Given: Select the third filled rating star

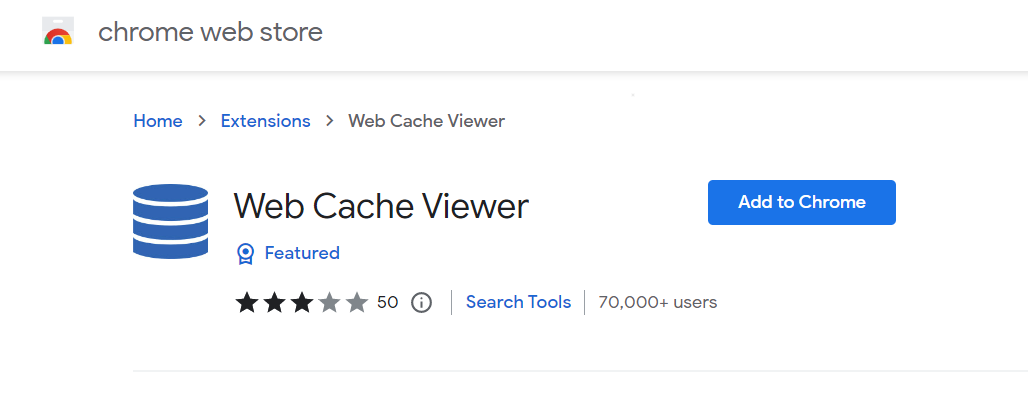Looking at the screenshot, I should (301, 302).
